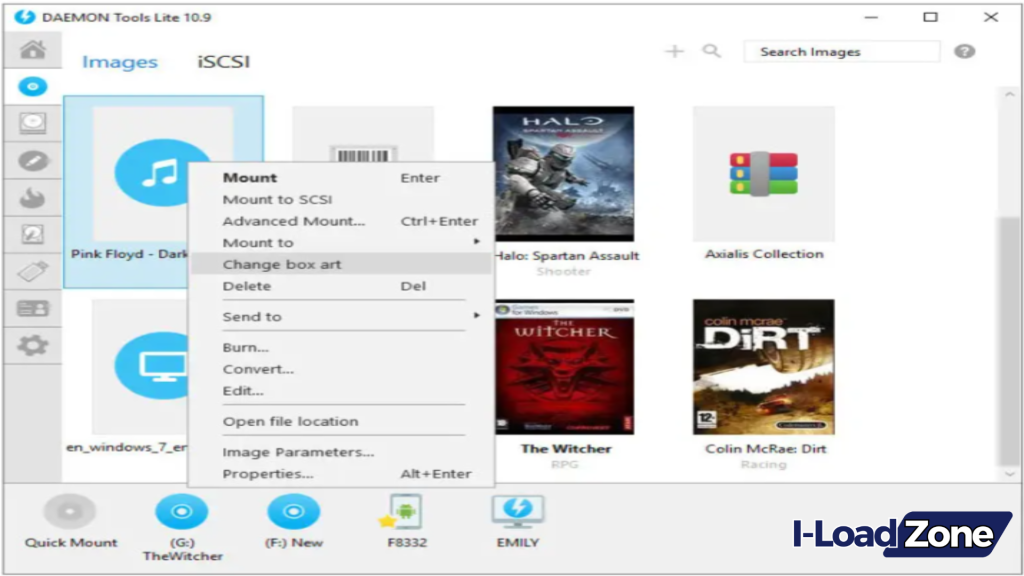Expand the Send to submenu

252,318
